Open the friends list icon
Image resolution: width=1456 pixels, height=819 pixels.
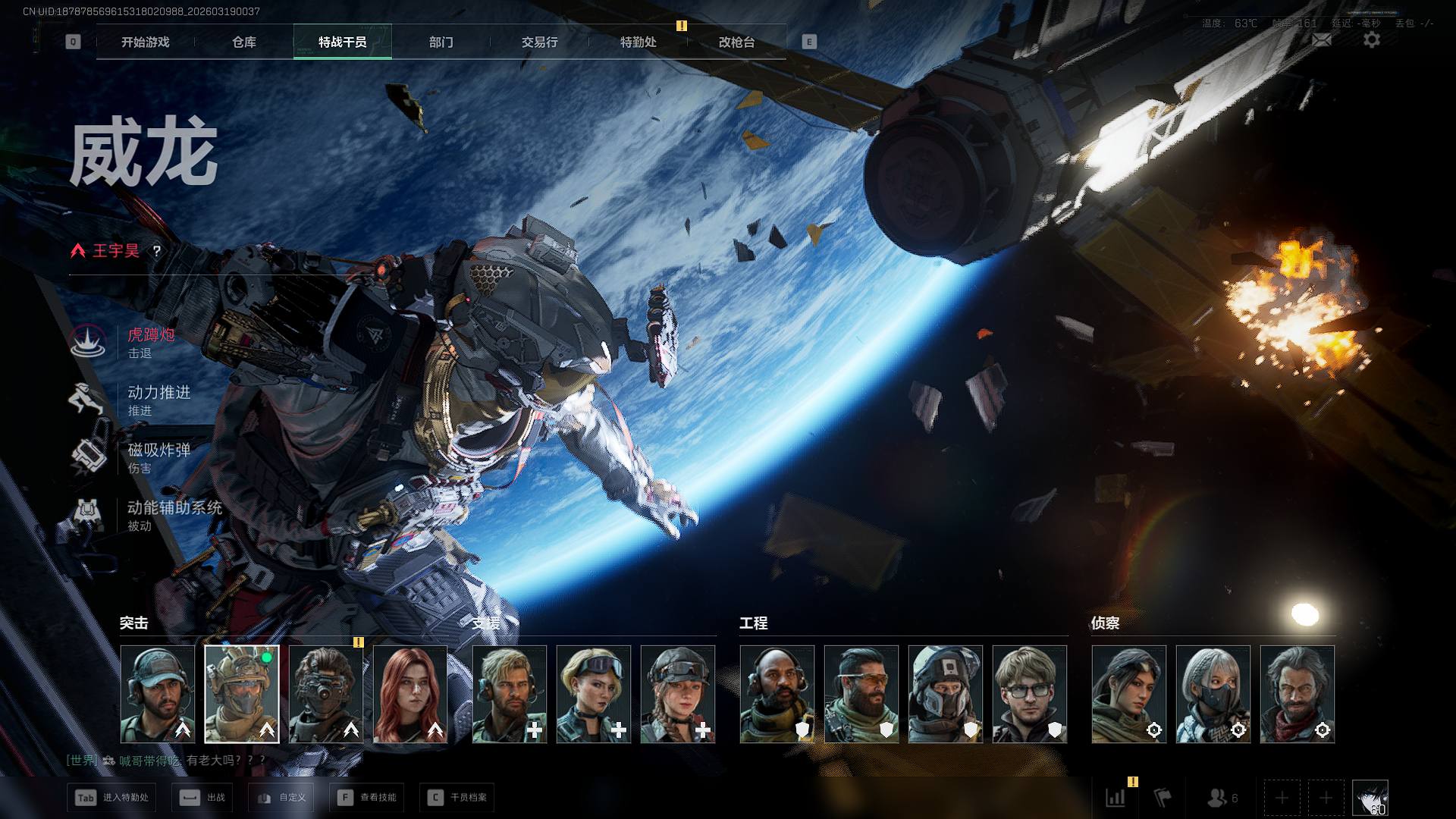click(x=1217, y=798)
